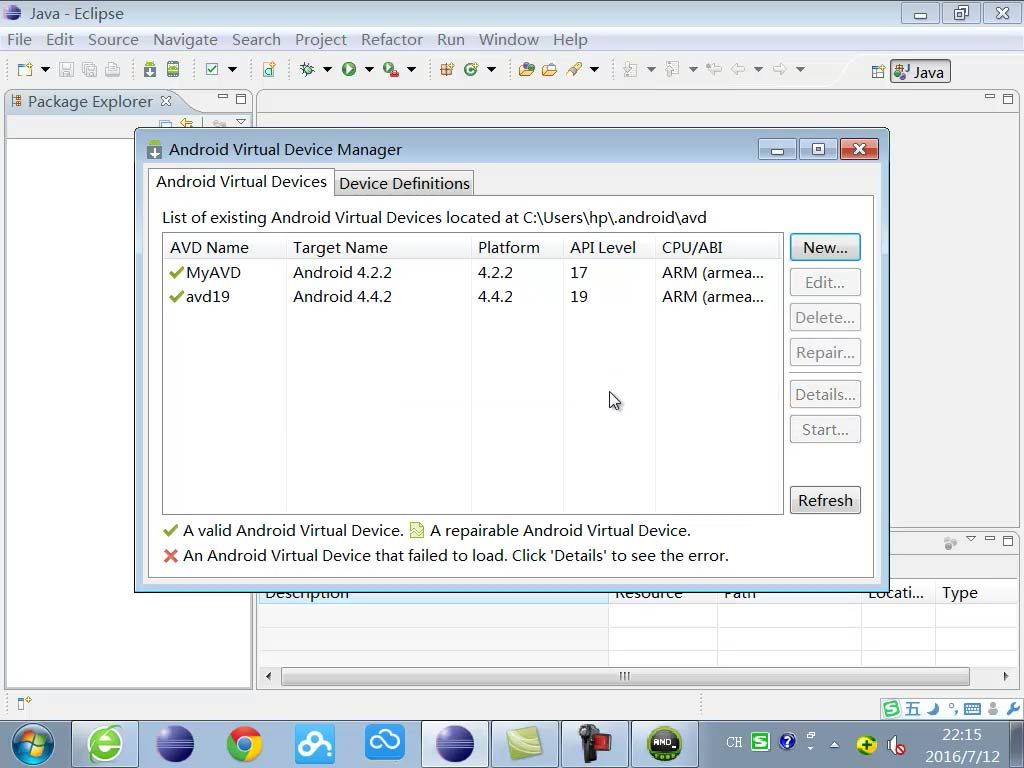Click the Search flashlight toolbar icon
The height and width of the screenshot is (768, 1024).
(574, 69)
